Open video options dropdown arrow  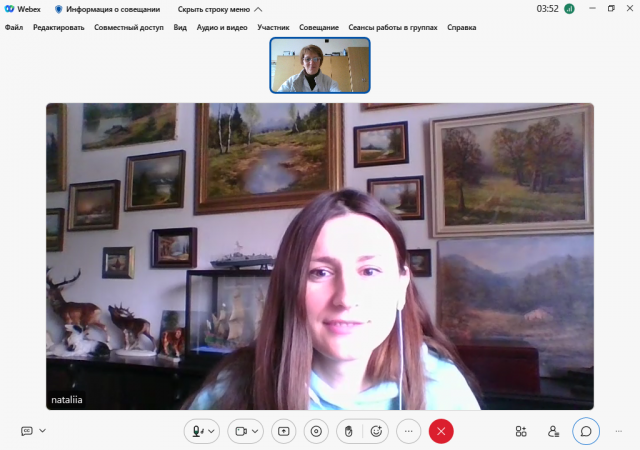(255, 431)
